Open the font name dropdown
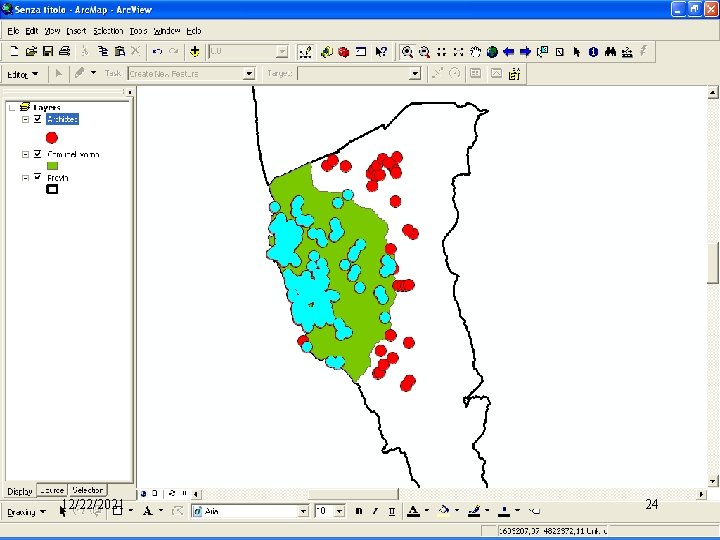 coord(303,511)
